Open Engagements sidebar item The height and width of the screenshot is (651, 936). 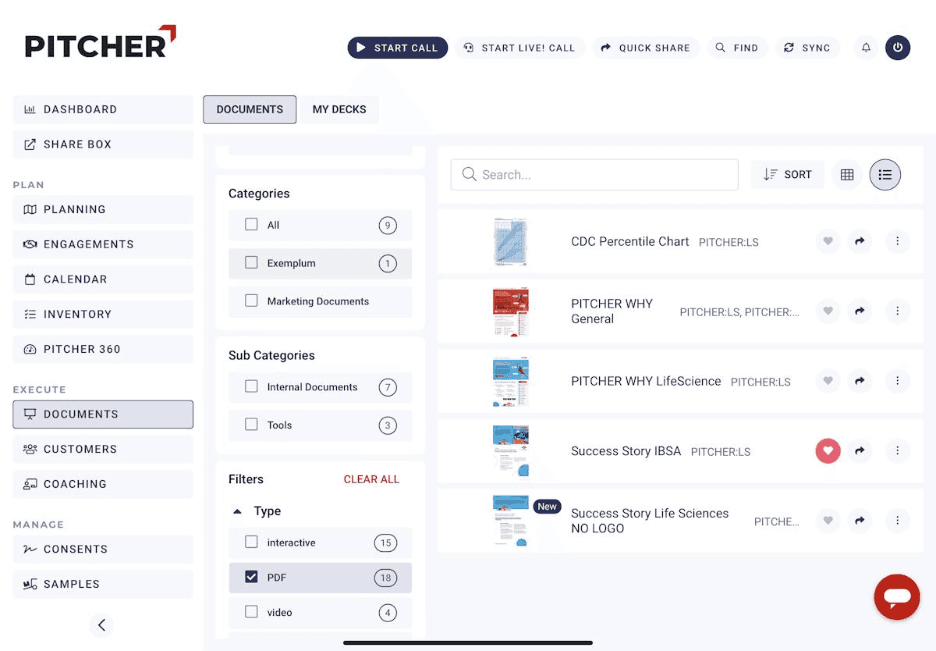103,244
